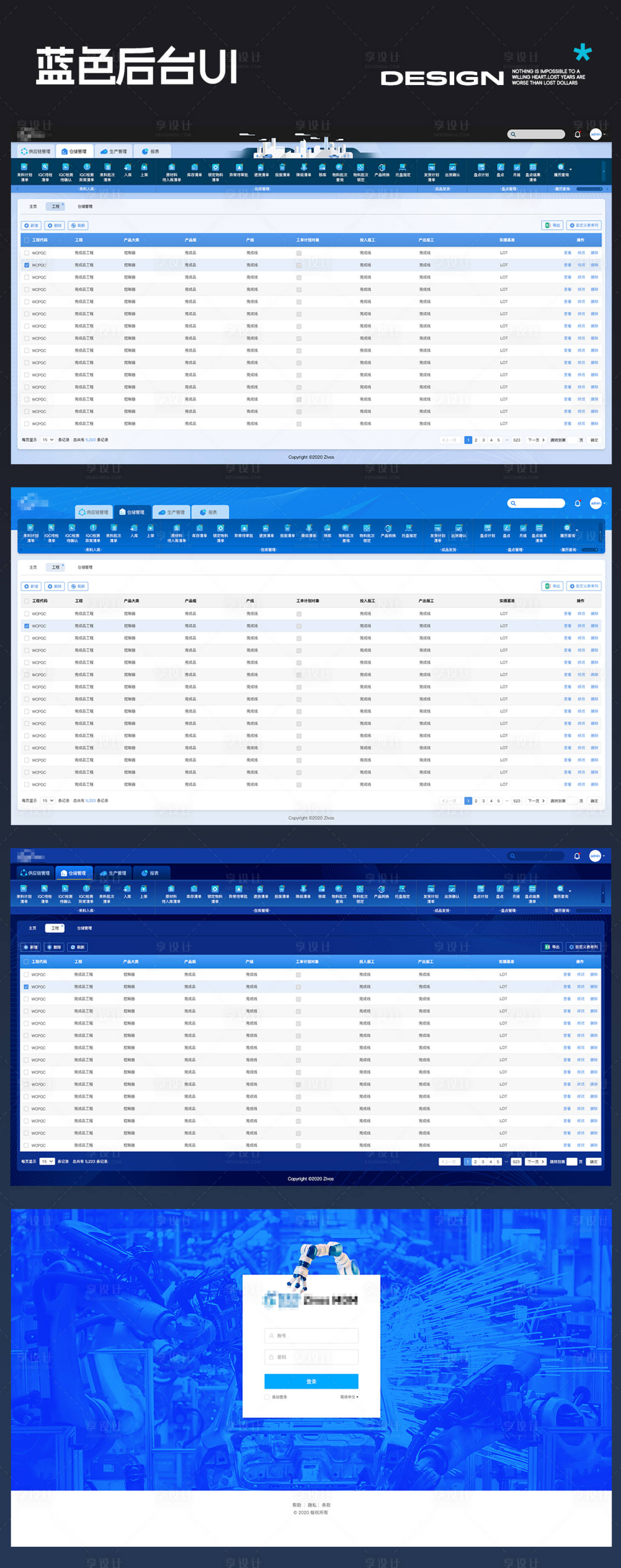The width and height of the screenshot is (621, 1568).
Task: Toggle select-all header checkbox in middle dashboard
Action: click(27, 601)
